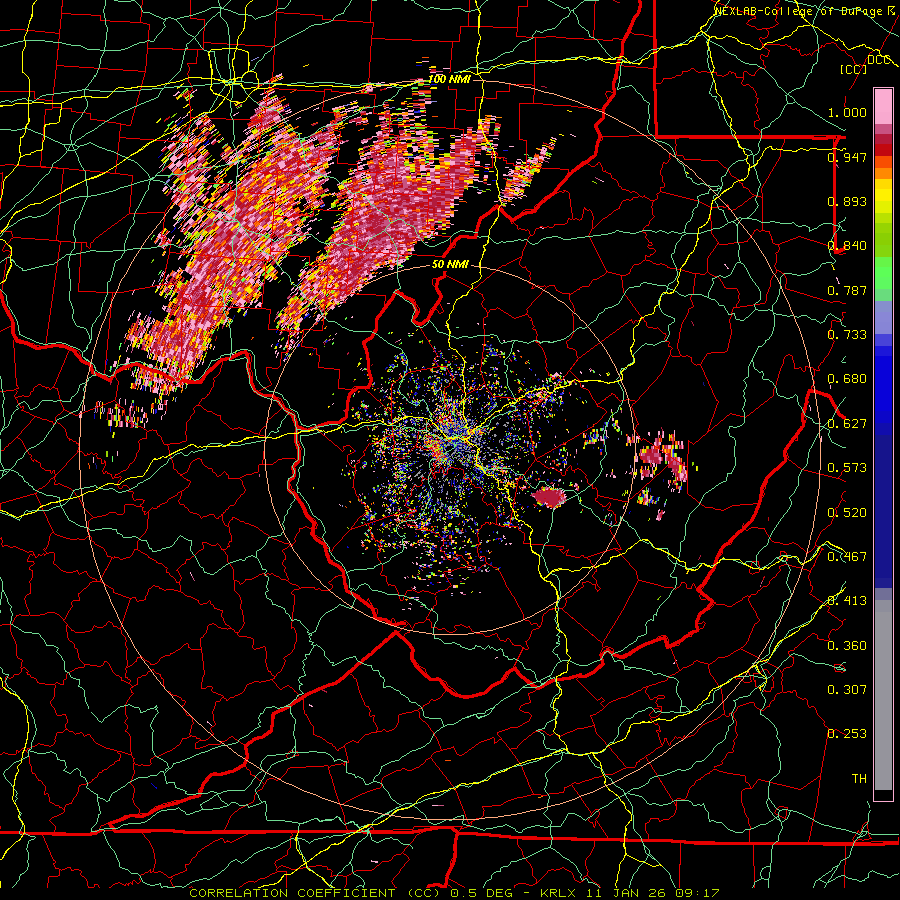Click the "TH" threshold label on legend
The width and height of the screenshot is (900, 900).
(859, 778)
